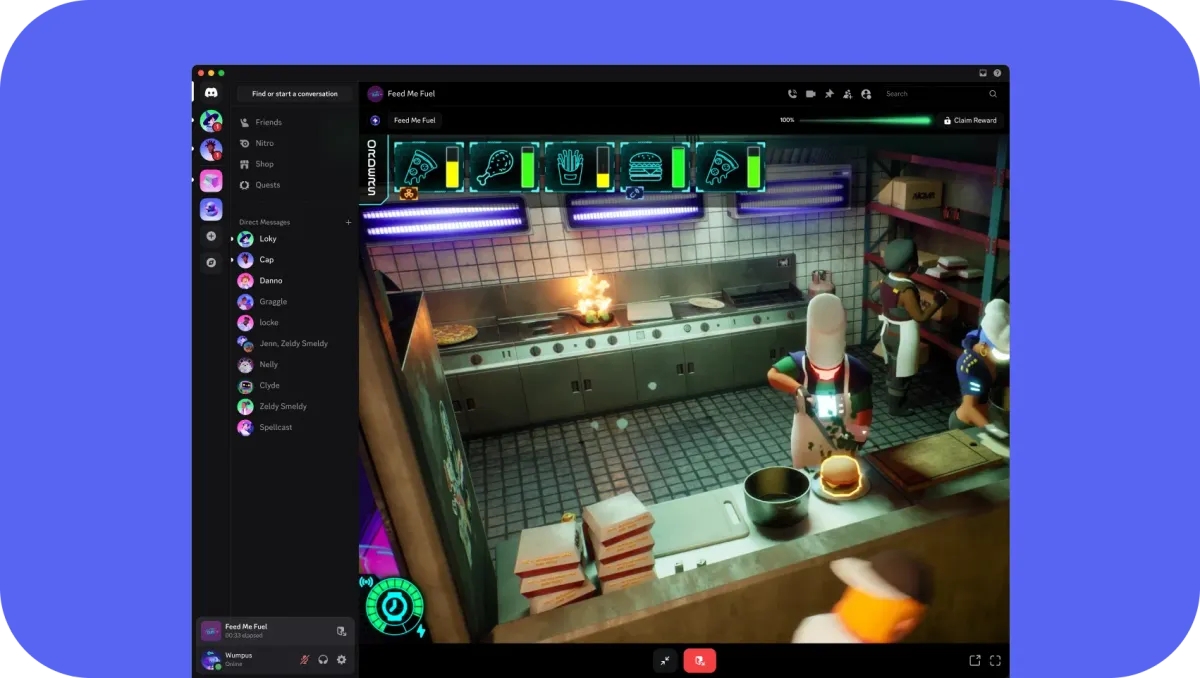Open group DM Jenn, Zeldy Smeldy
Screen dimensions: 1200x678
point(295,343)
